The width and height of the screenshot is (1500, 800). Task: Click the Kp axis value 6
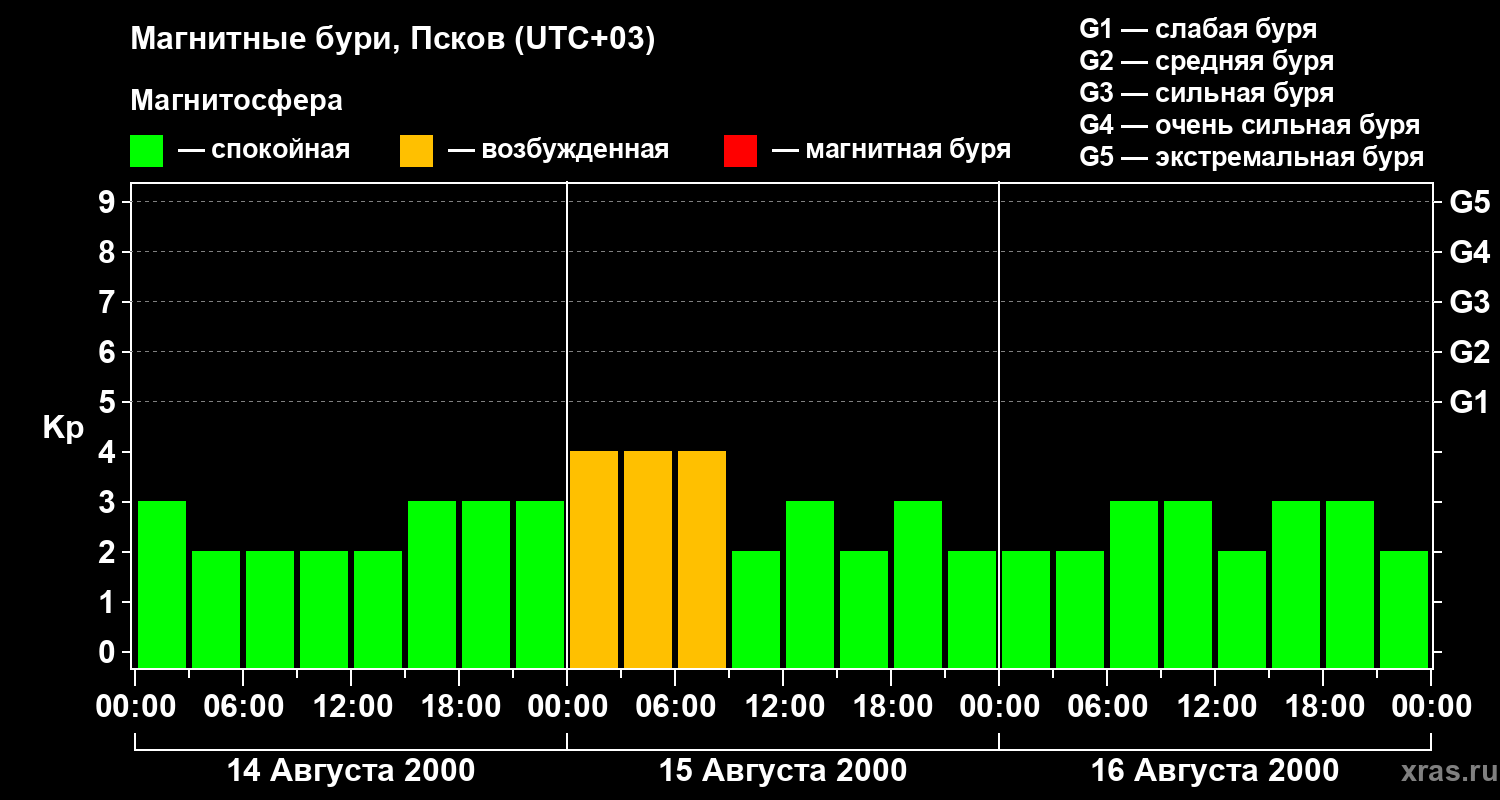pos(108,352)
